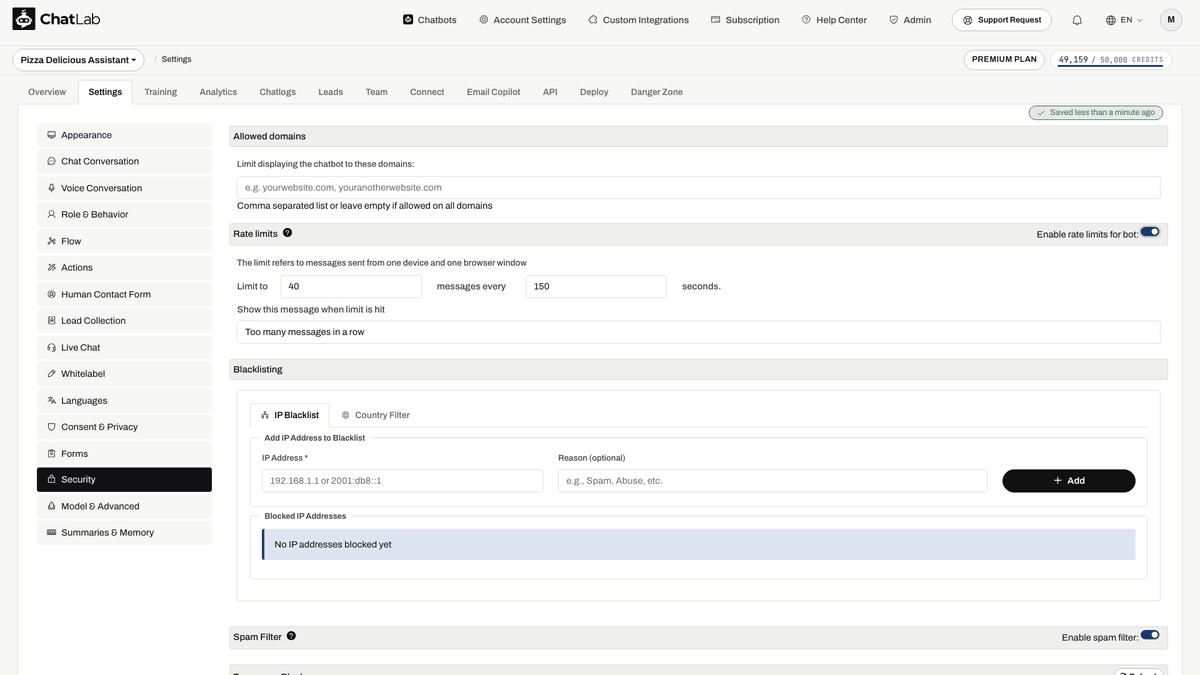Image resolution: width=1200 pixels, height=675 pixels.
Task: Click the Languages translate icon
Action: click(51, 400)
